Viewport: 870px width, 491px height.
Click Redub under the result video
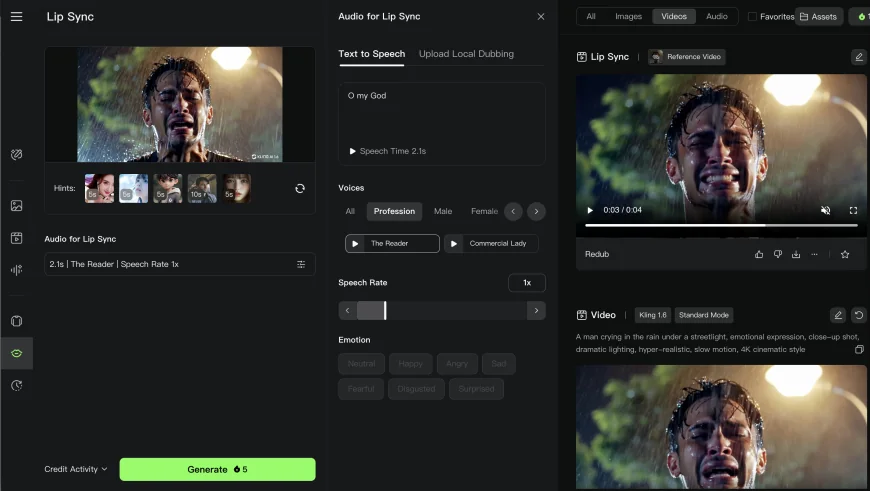(x=597, y=254)
